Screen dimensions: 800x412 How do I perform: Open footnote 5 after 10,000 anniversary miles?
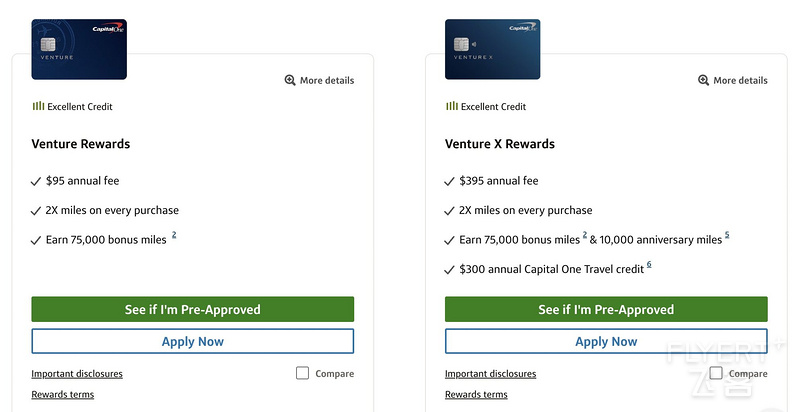click(x=727, y=235)
